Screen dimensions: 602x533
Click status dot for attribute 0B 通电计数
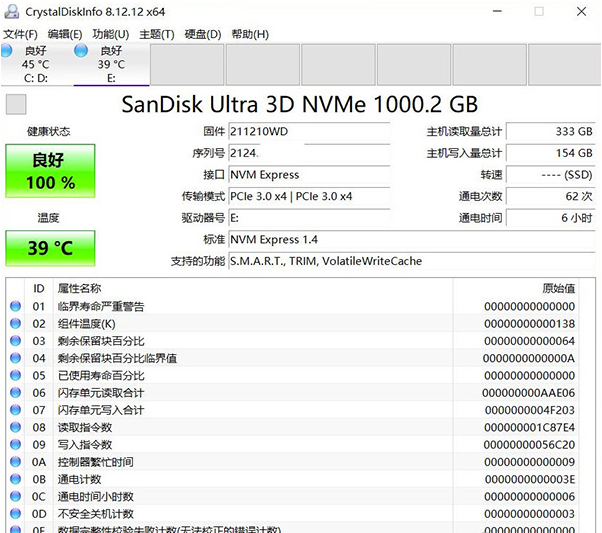click(x=15, y=479)
